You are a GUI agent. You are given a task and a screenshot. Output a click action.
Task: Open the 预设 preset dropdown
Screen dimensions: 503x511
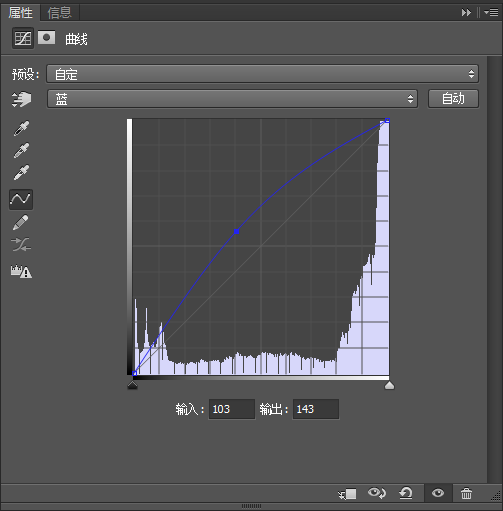coord(262,74)
